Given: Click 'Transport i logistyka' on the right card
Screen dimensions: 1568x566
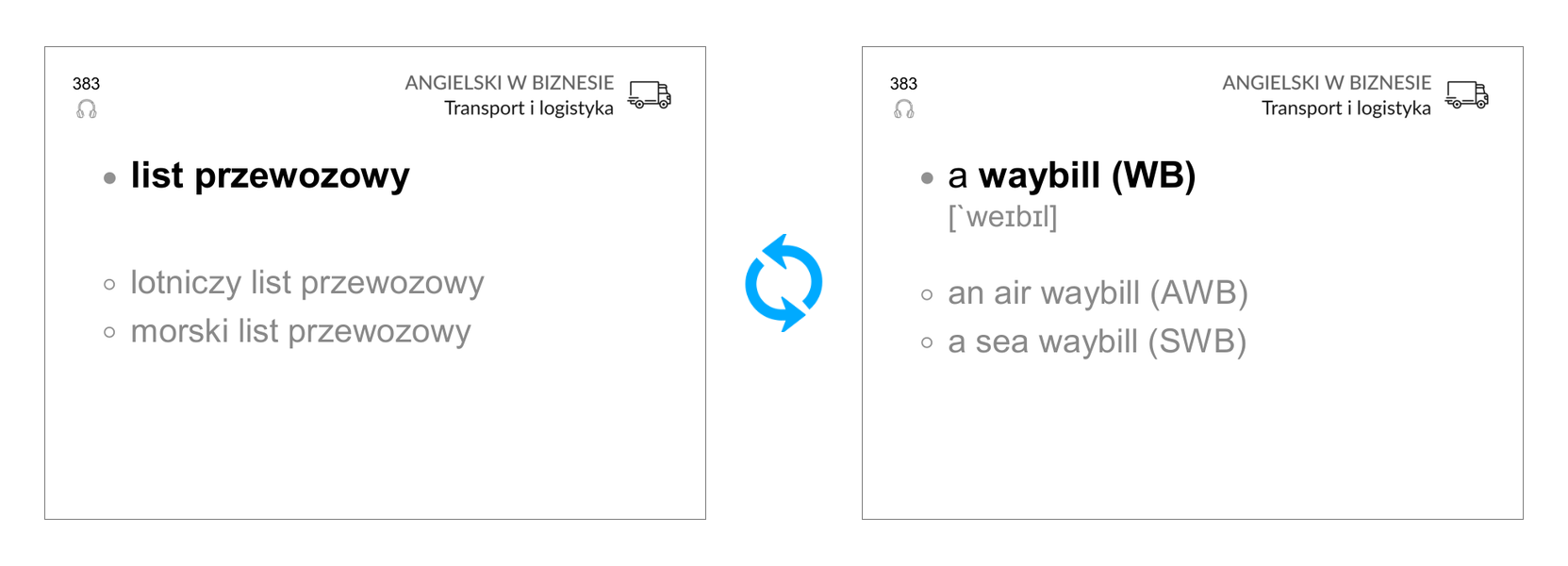Looking at the screenshot, I should click(1345, 108).
